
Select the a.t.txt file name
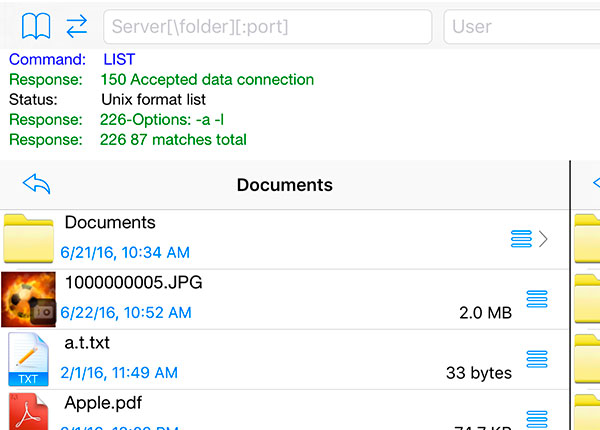click(87, 343)
